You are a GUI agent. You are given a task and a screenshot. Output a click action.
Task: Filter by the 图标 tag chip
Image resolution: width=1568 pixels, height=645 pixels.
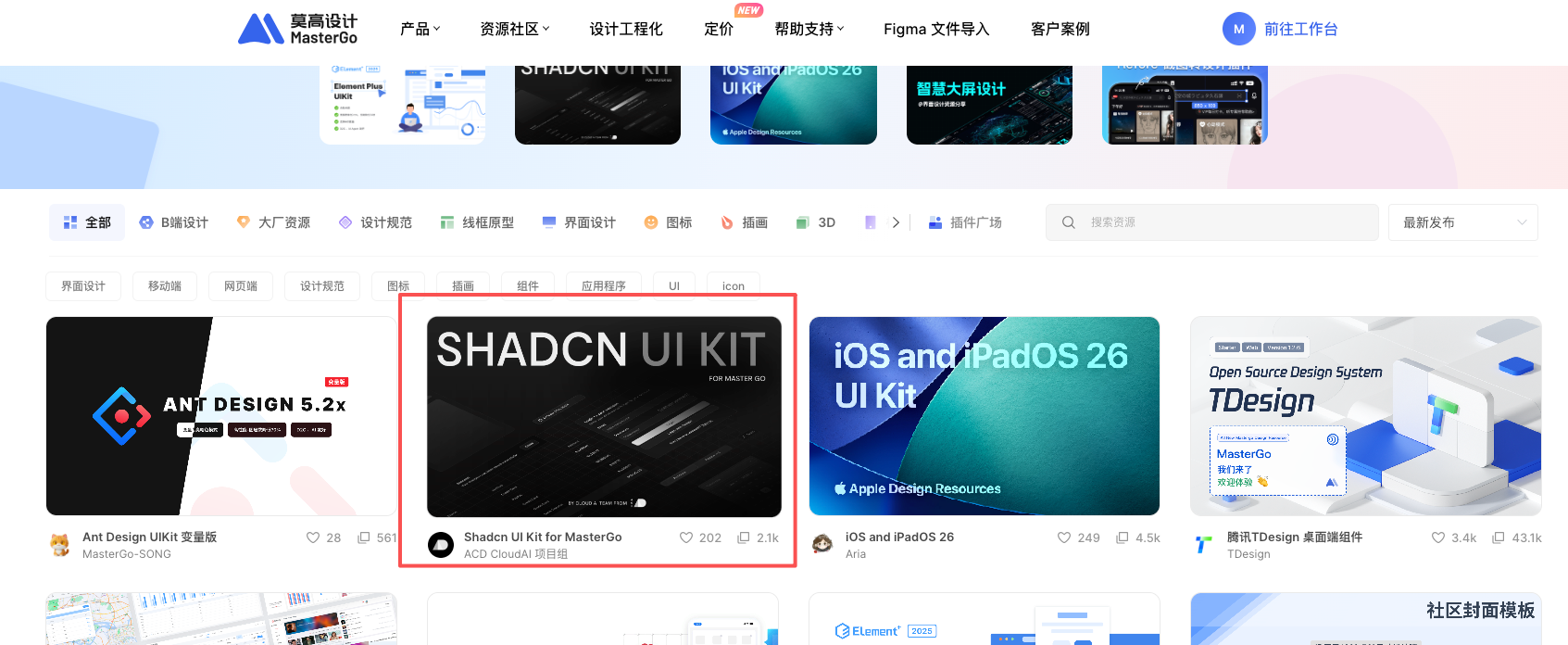[x=398, y=286]
